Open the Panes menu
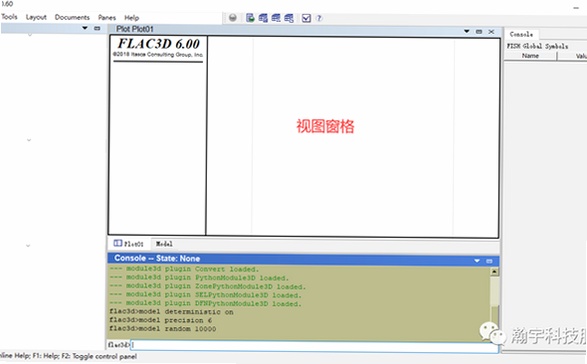The height and width of the screenshot is (364, 587). click(x=107, y=17)
